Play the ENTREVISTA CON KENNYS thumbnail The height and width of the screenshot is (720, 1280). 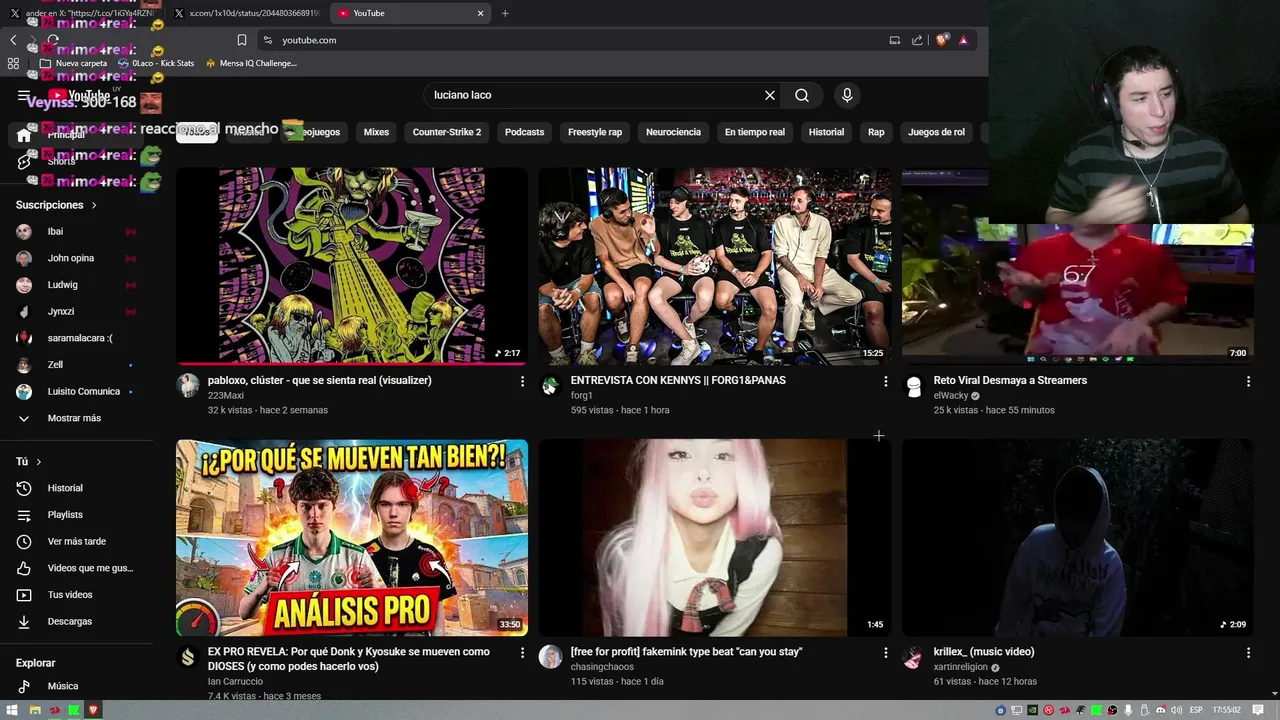(x=714, y=266)
